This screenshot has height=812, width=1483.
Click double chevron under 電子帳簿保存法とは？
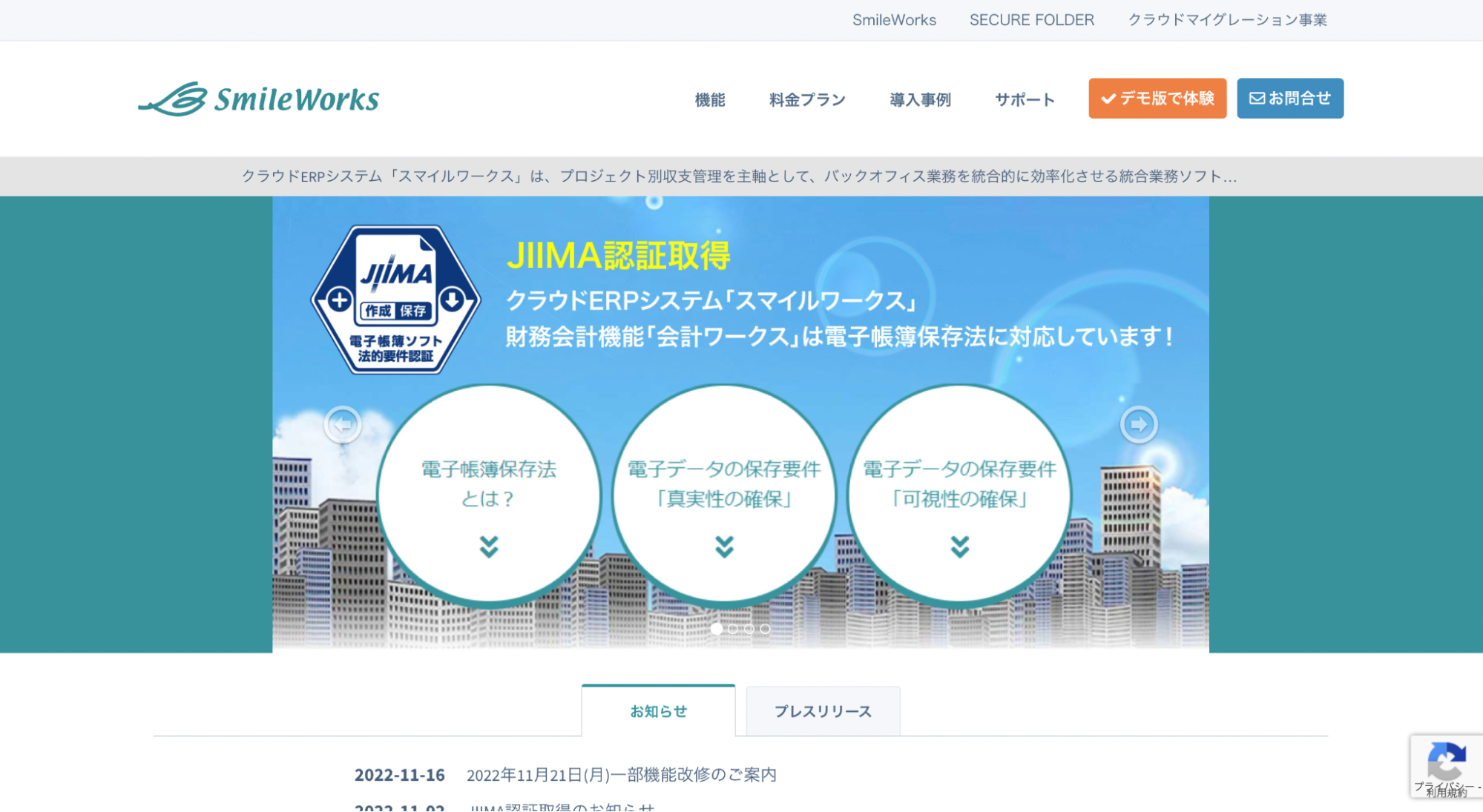(489, 547)
